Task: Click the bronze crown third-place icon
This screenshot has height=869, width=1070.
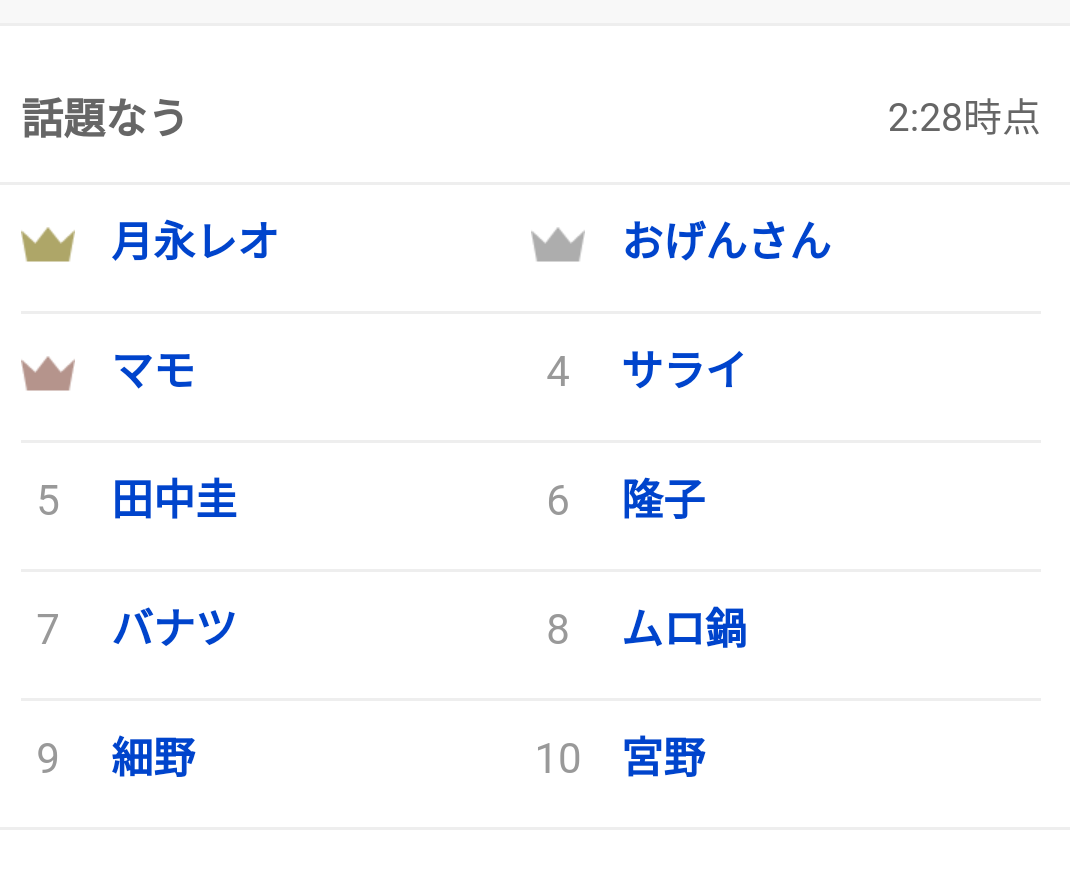Action: [x=48, y=374]
